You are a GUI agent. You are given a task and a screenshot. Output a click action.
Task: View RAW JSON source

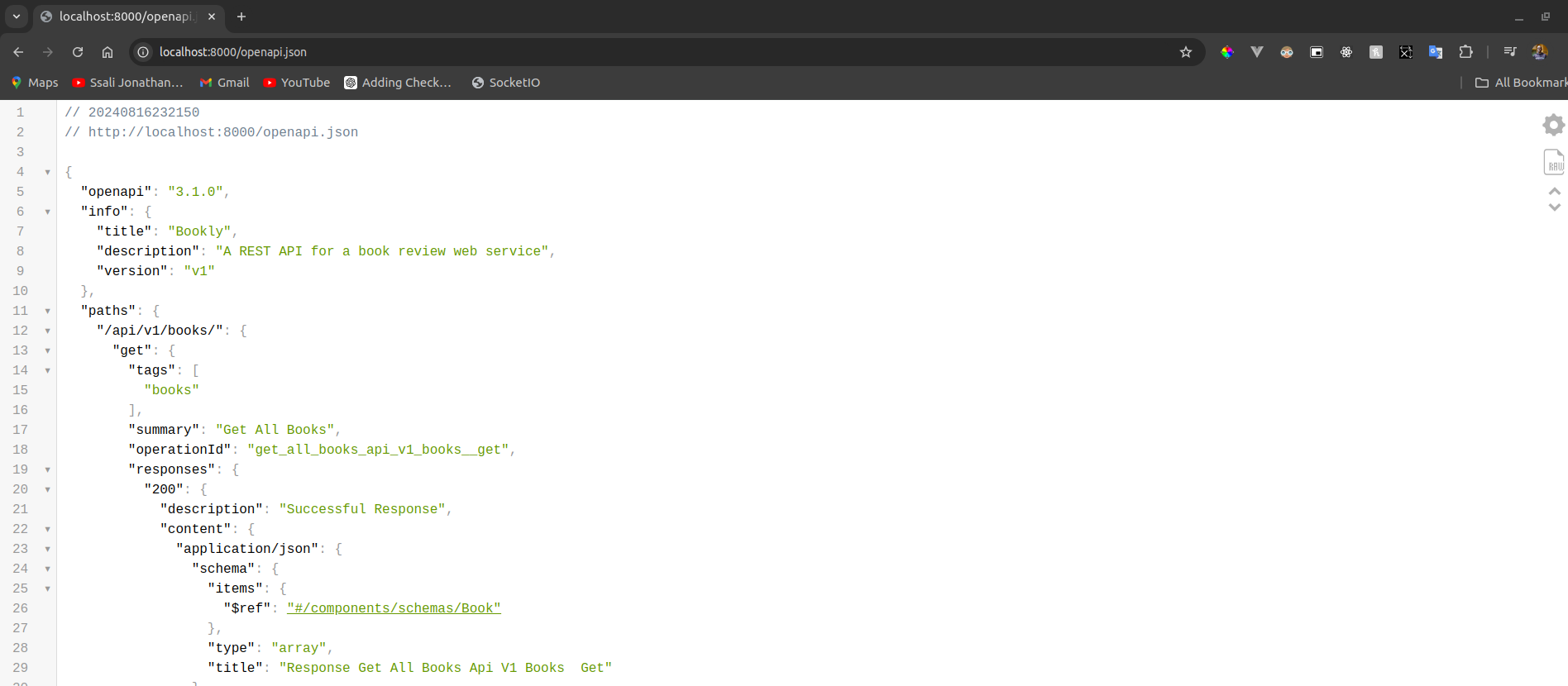(1554, 162)
